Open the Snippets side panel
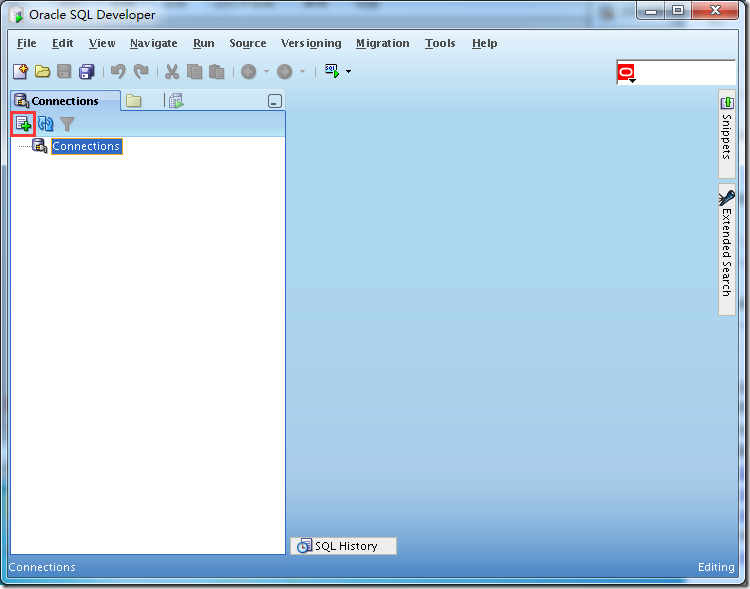The height and width of the screenshot is (589, 750). pos(727,133)
